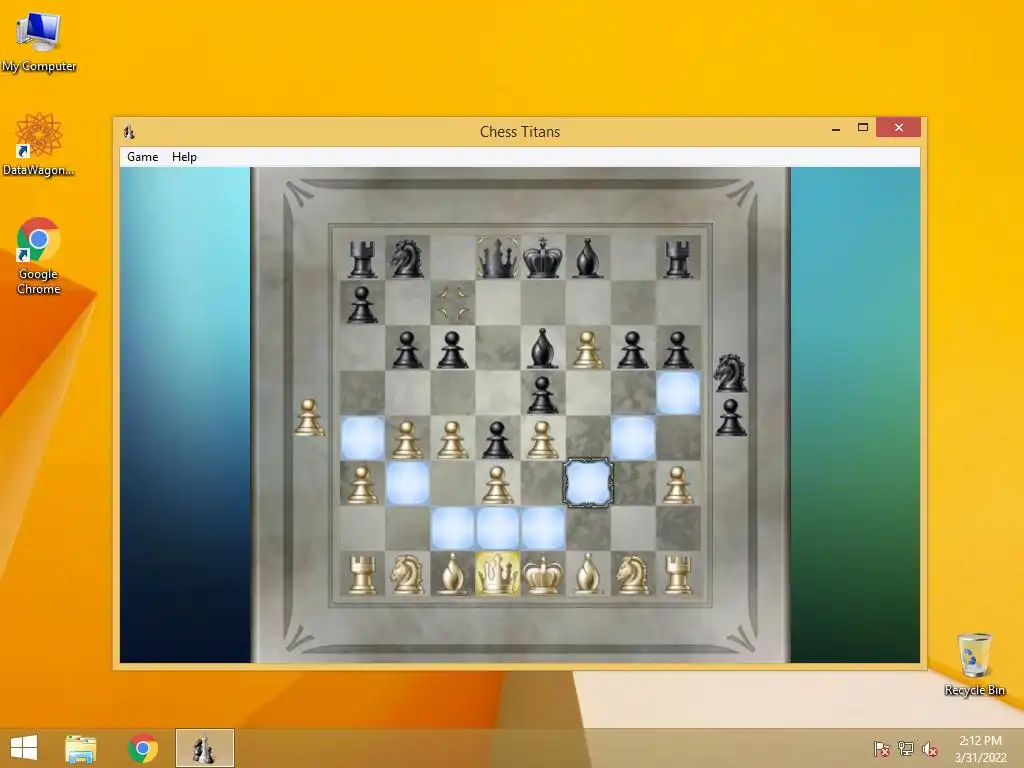Image resolution: width=1024 pixels, height=768 pixels.
Task: Select the white rook on a1
Action: point(362,575)
